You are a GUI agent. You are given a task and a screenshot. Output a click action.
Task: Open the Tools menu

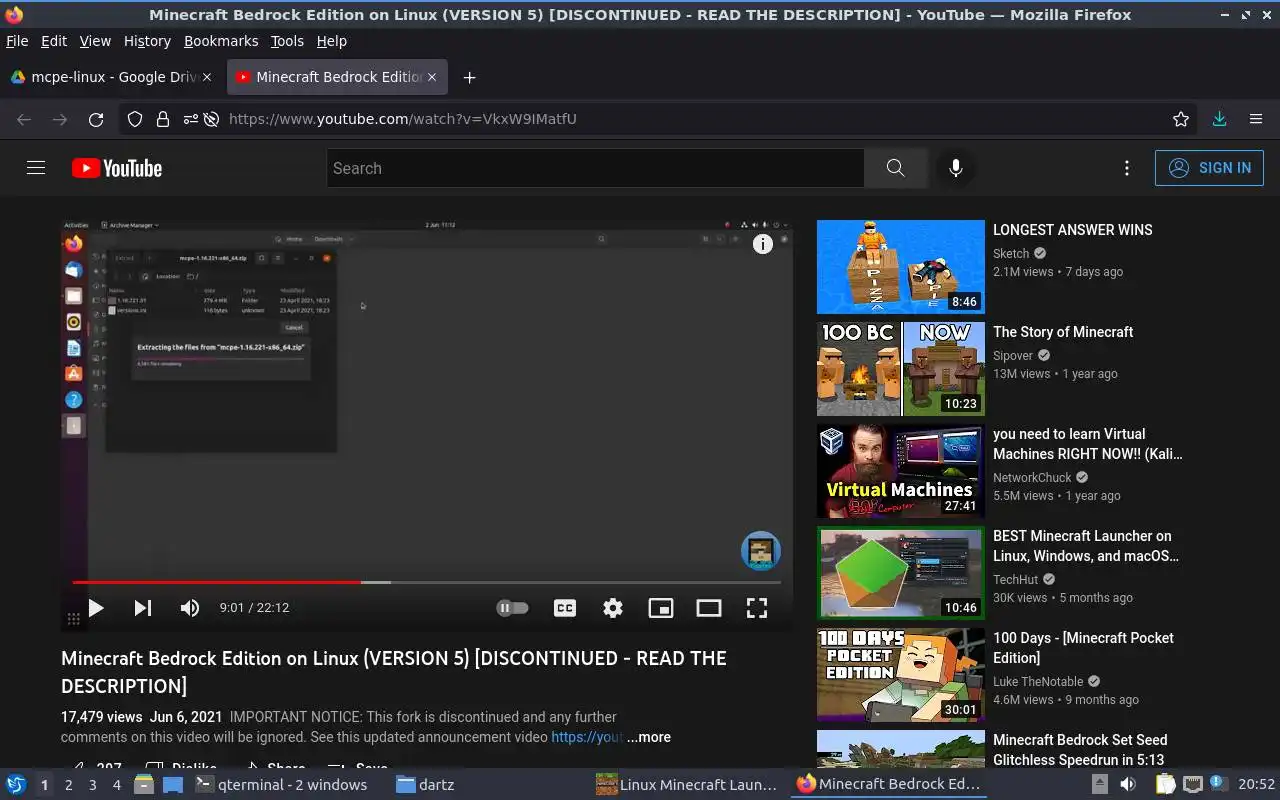287,41
